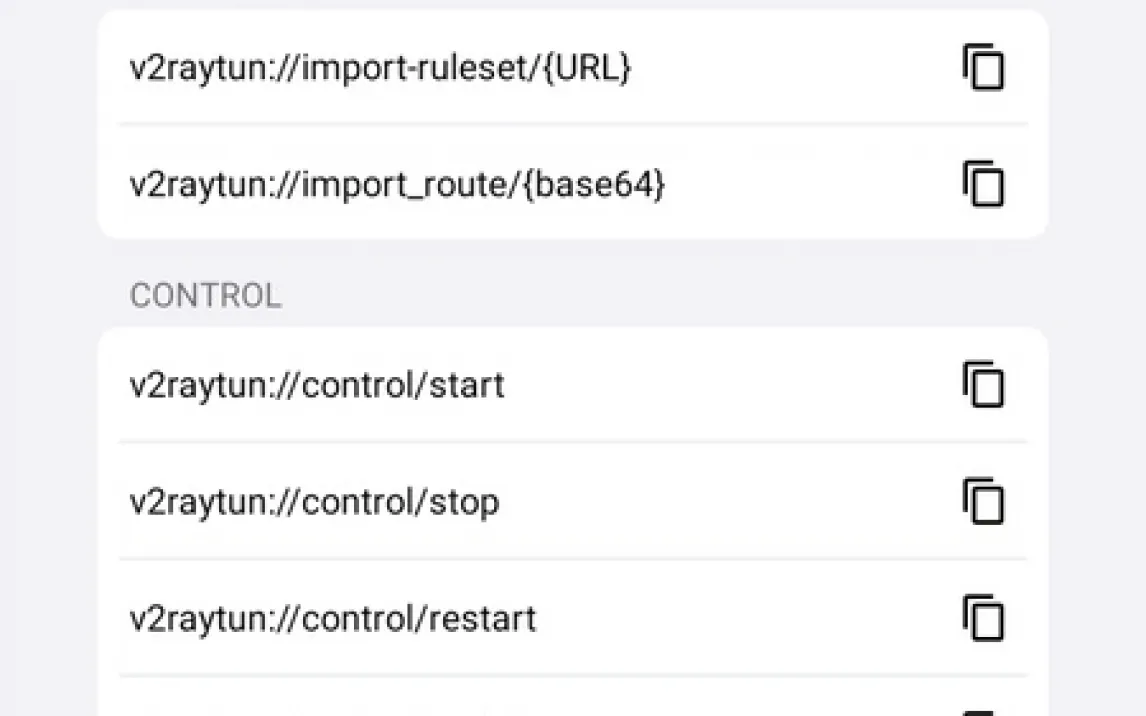Tap the v2raytun://control/stop entry text

[314, 501]
